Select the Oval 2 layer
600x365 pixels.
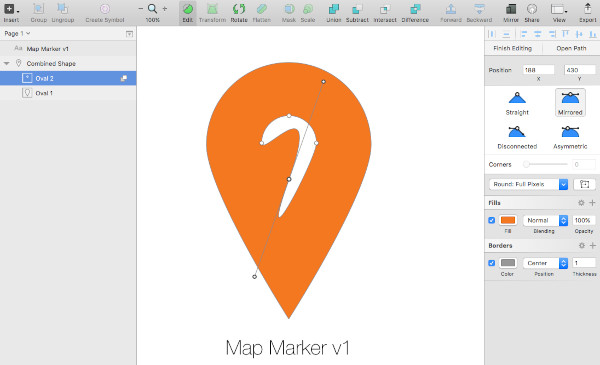[x=68, y=78]
